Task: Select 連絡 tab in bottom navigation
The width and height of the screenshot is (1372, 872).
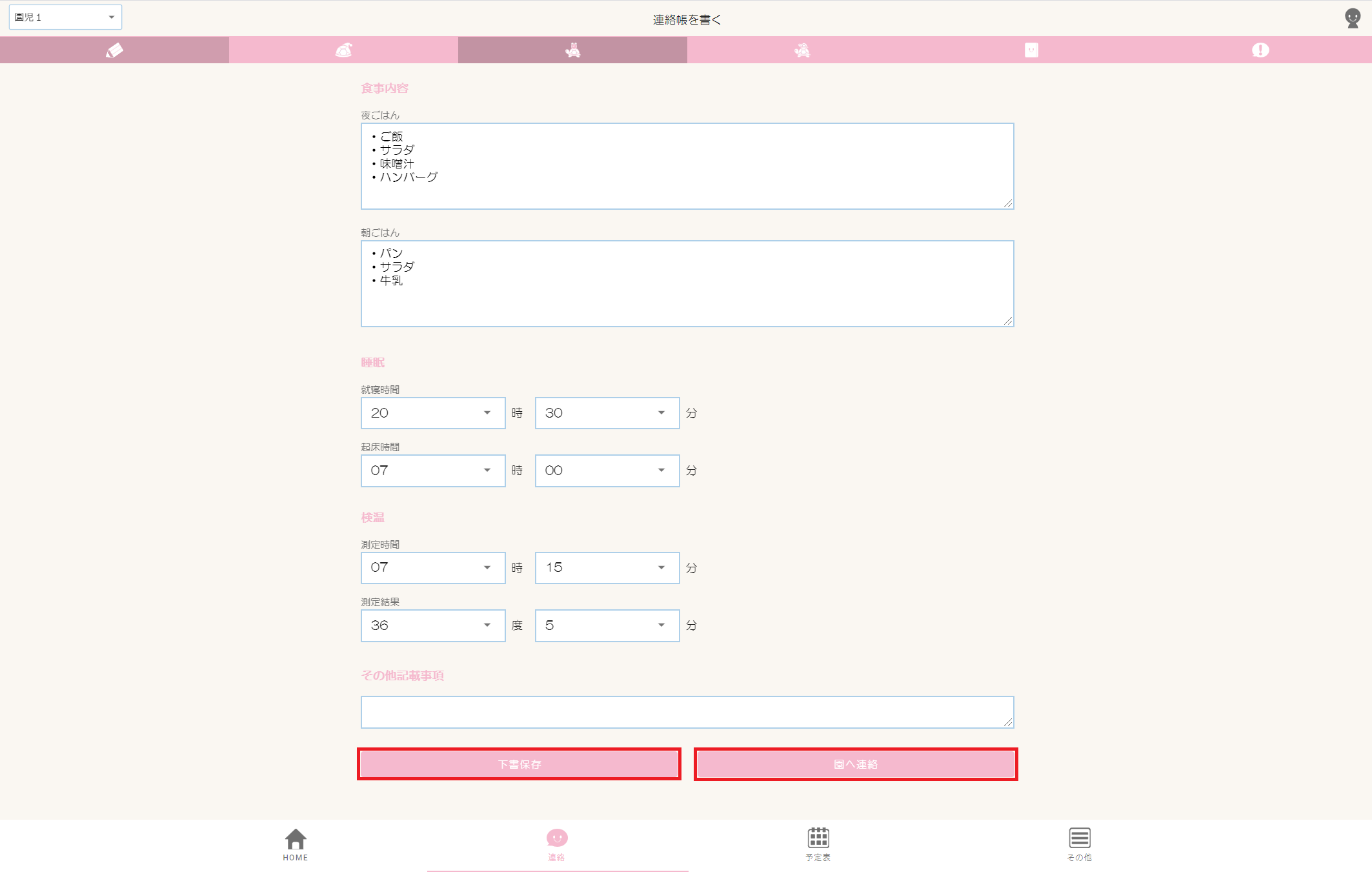Action: (557, 844)
